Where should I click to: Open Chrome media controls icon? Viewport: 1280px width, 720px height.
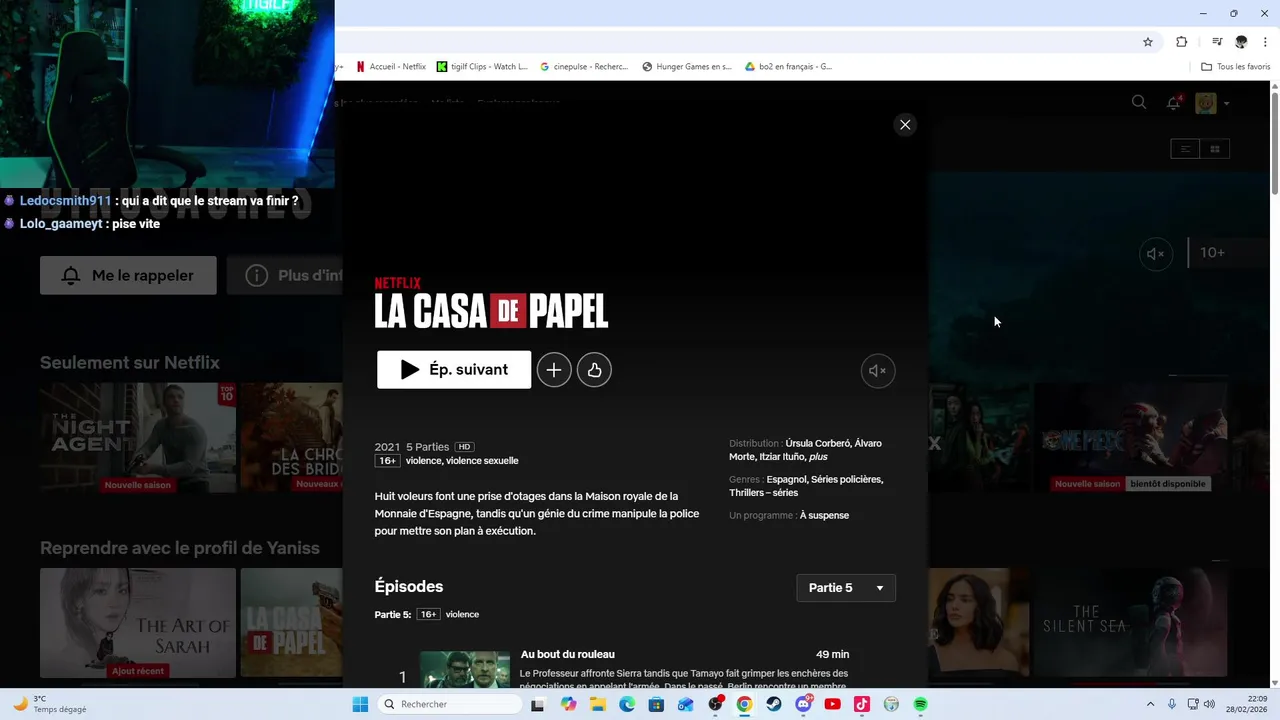[1217, 42]
